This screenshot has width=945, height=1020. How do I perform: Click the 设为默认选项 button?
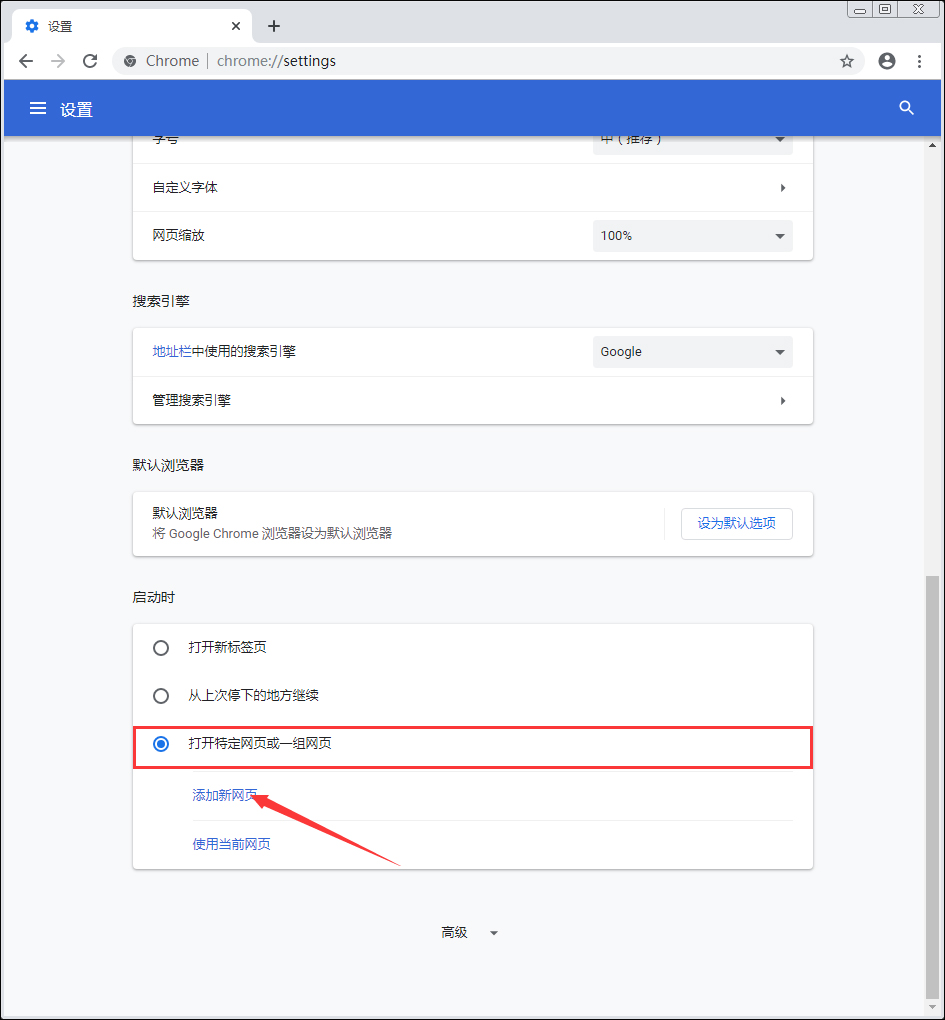tap(736, 523)
